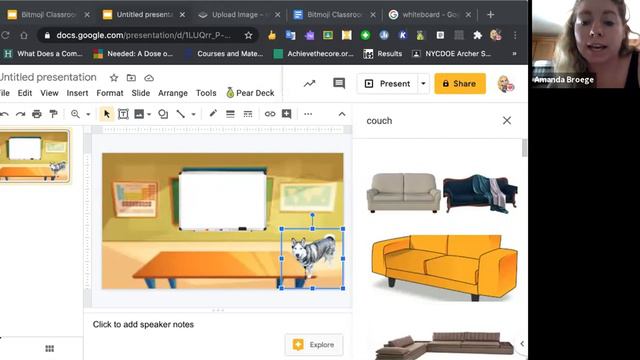Click the search panel scrollbar

coord(524,148)
